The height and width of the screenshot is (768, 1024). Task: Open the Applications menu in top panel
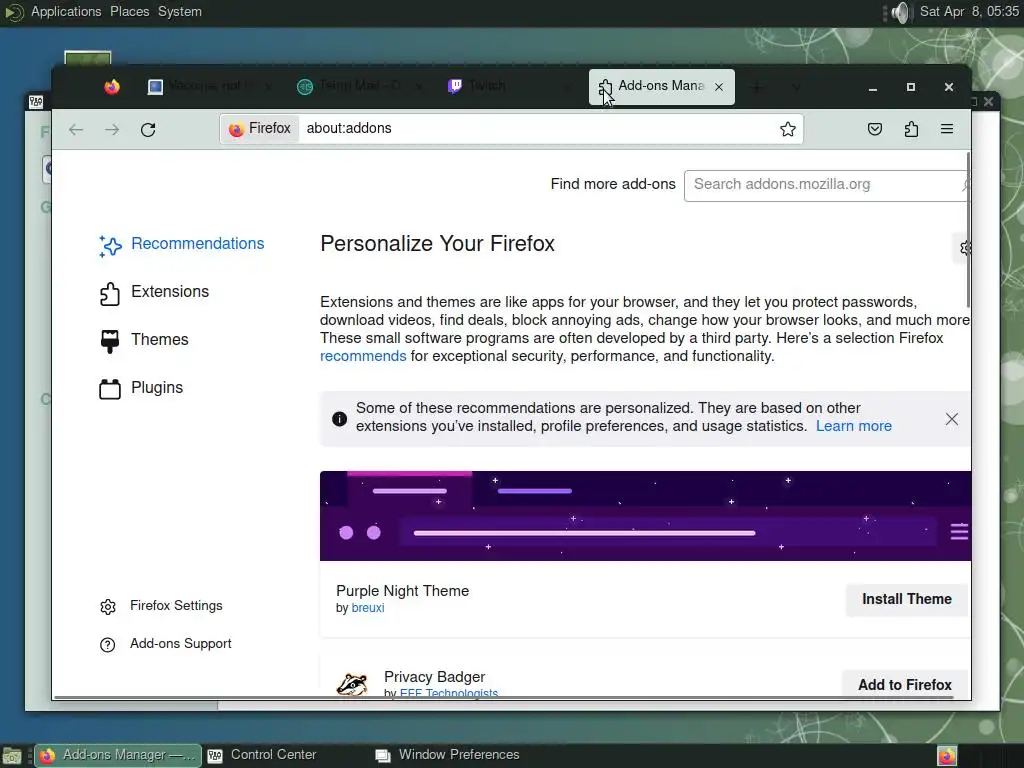pos(66,12)
